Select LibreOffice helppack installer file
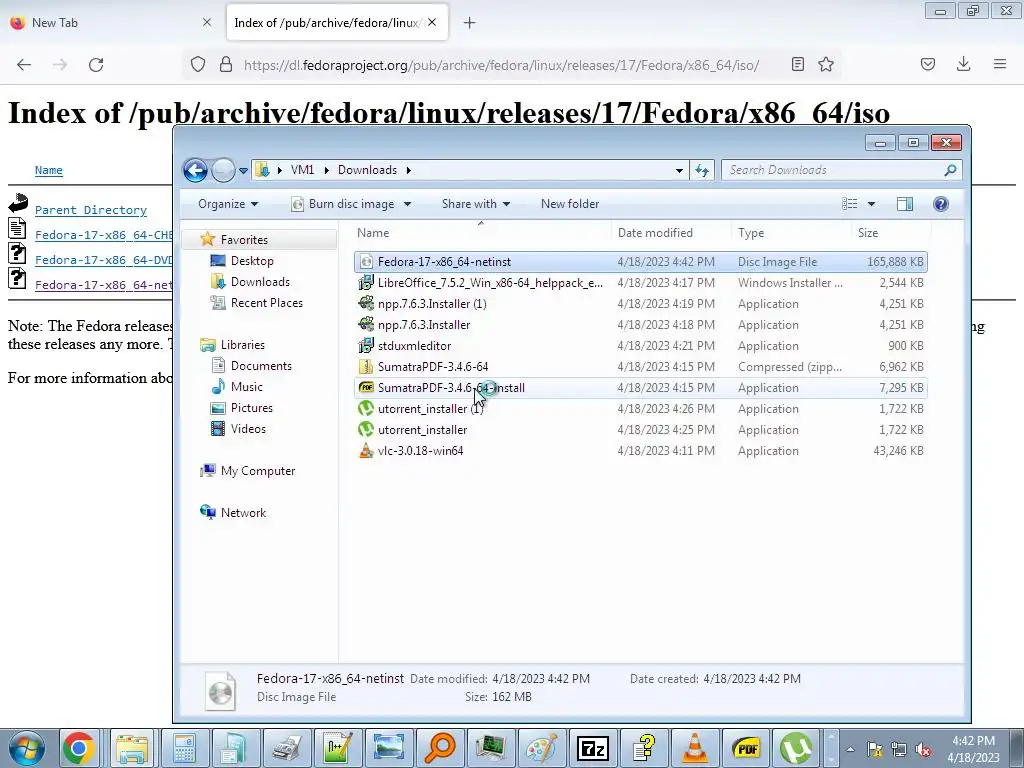 click(640, 283)
